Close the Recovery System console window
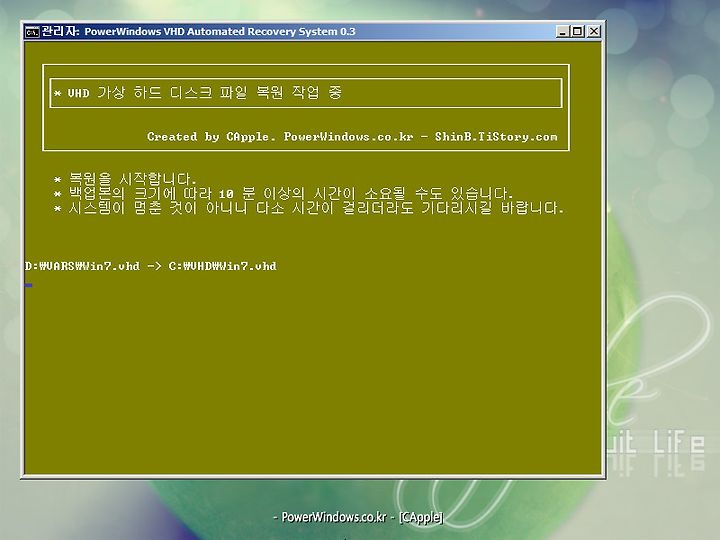Viewport: 720px width, 540px height. tap(594, 32)
